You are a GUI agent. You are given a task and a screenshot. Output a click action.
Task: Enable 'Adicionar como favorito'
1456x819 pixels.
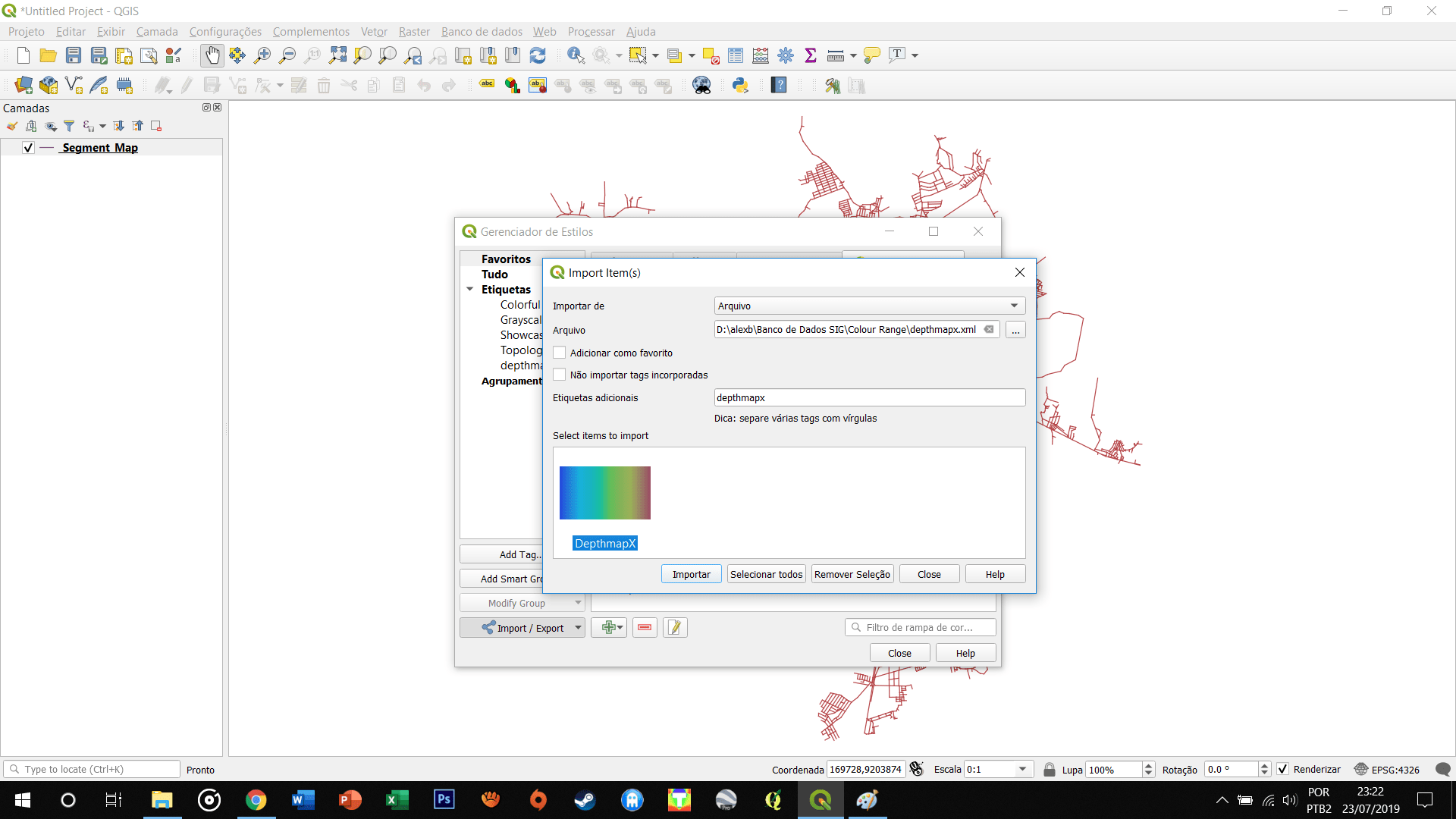pos(559,352)
